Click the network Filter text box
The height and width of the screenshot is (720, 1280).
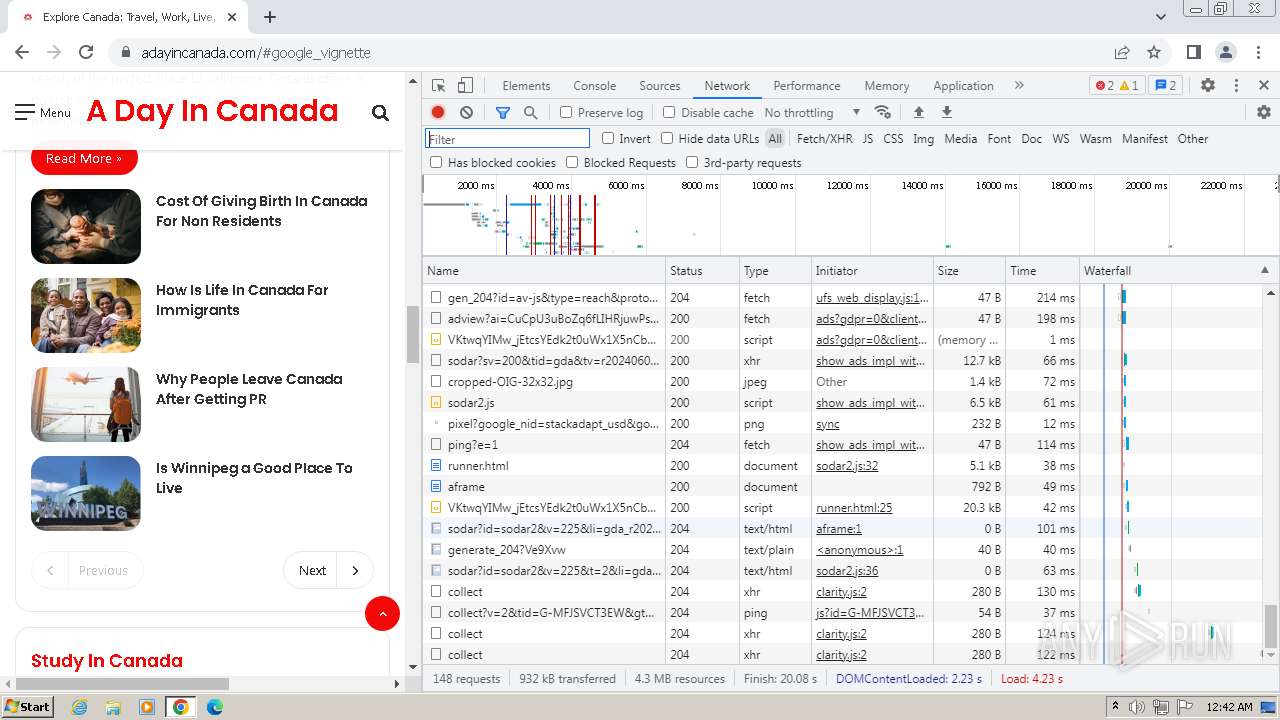[508, 139]
